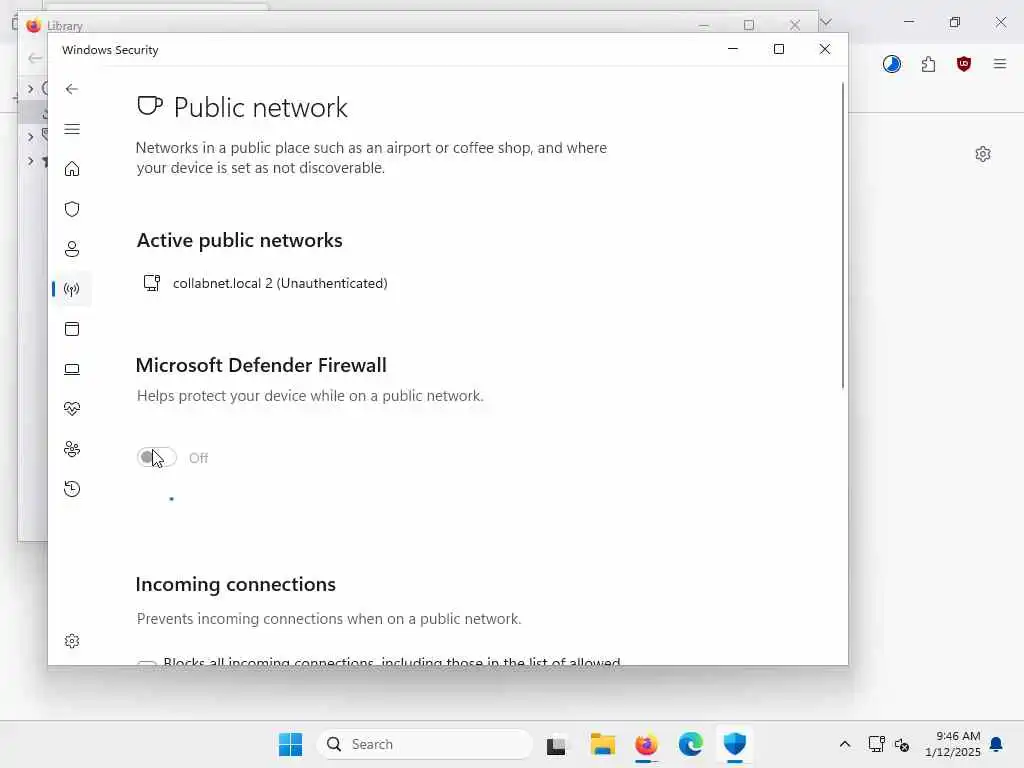Expand first tree item in Library window
The width and height of the screenshot is (1024, 768).
click(30, 88)
